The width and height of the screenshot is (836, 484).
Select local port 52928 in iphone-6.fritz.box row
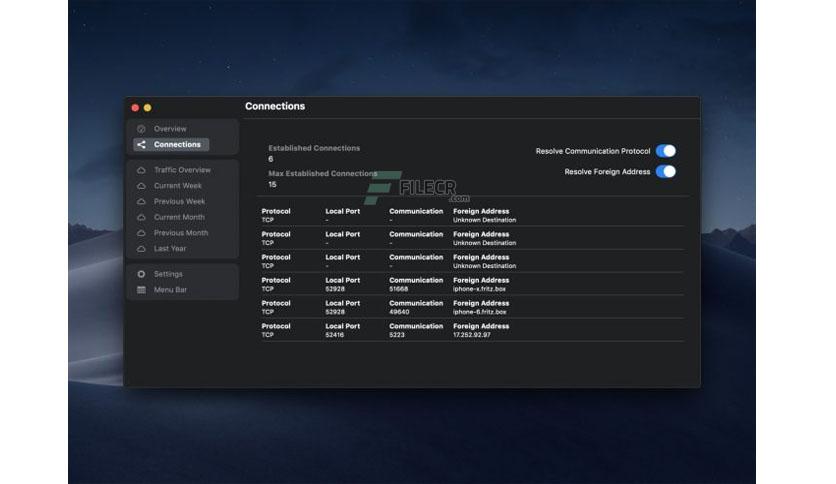pos(335,312)
